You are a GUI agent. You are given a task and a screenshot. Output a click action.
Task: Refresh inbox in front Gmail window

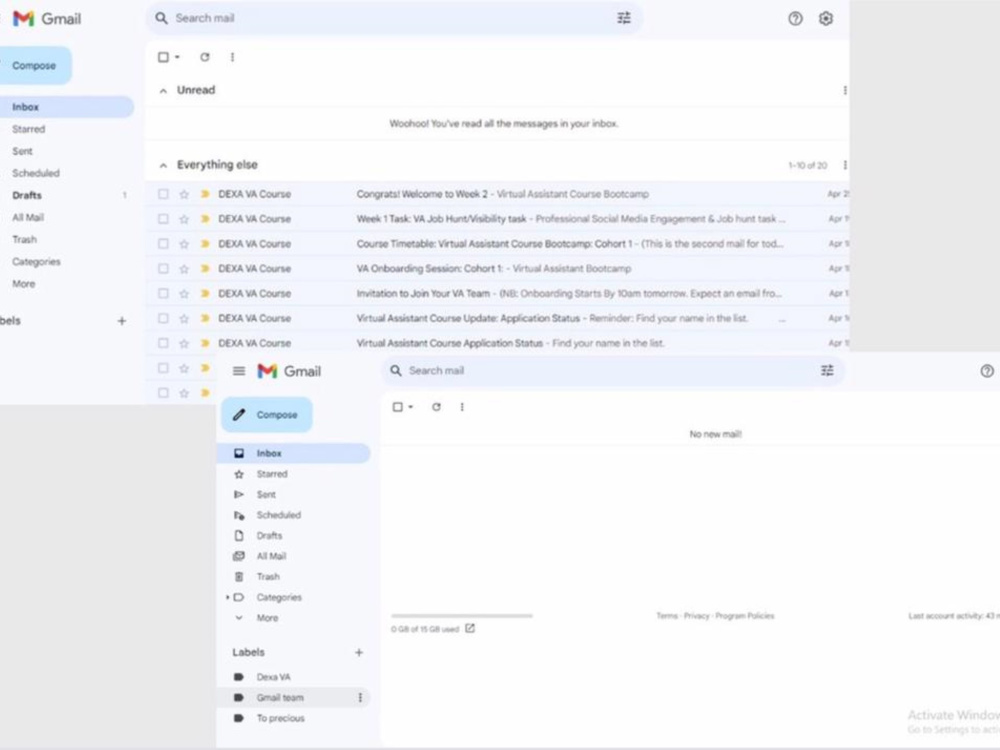pyautogui.click(x=436, y=407)
